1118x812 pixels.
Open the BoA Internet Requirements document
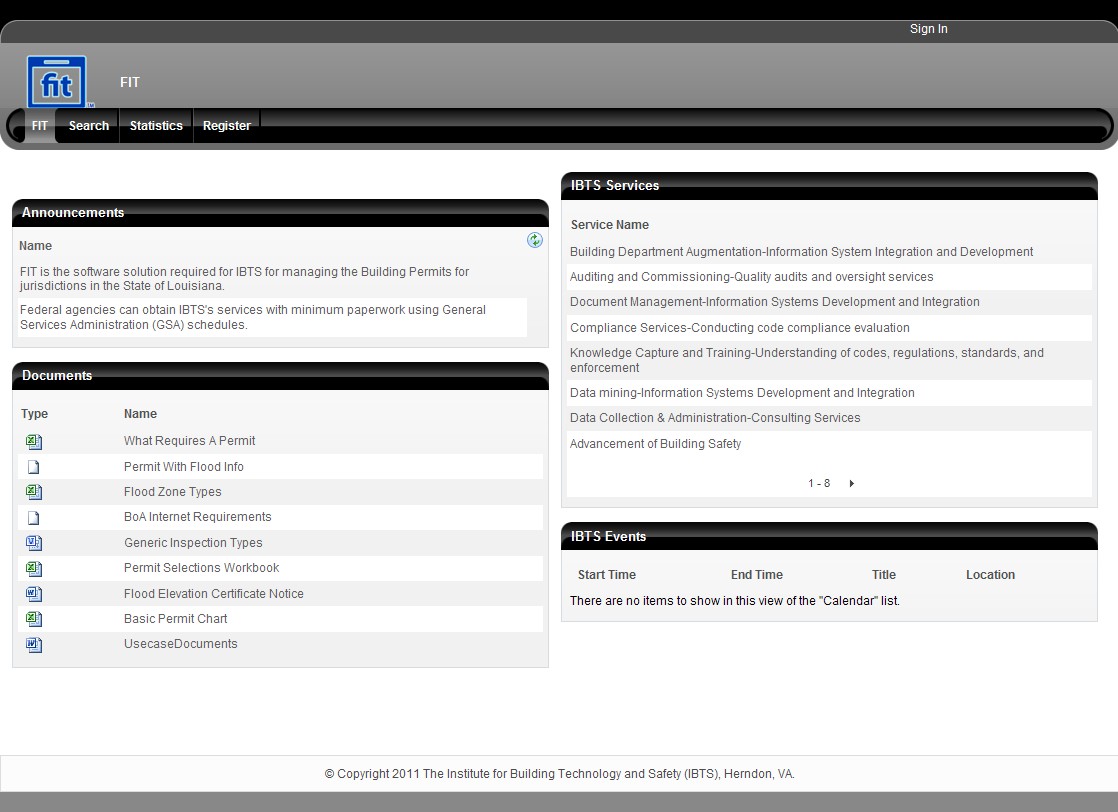click(197, 517)
